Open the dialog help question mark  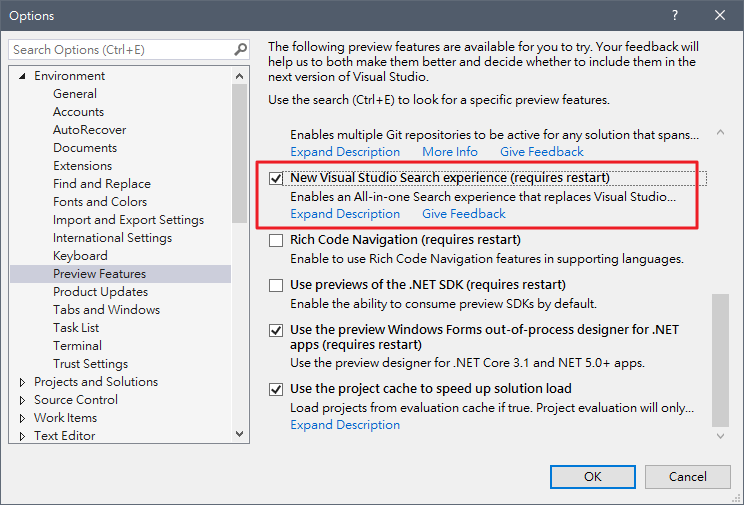(x=674, y=15)
